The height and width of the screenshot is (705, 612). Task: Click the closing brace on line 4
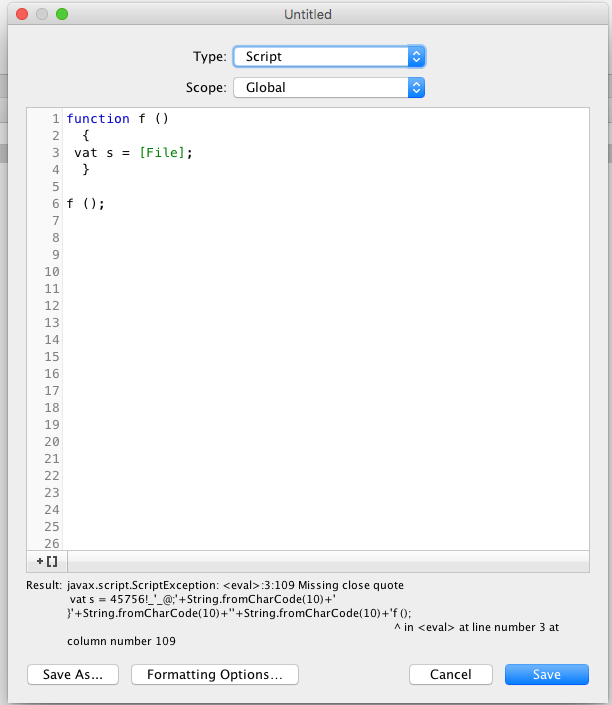[86, 170]
